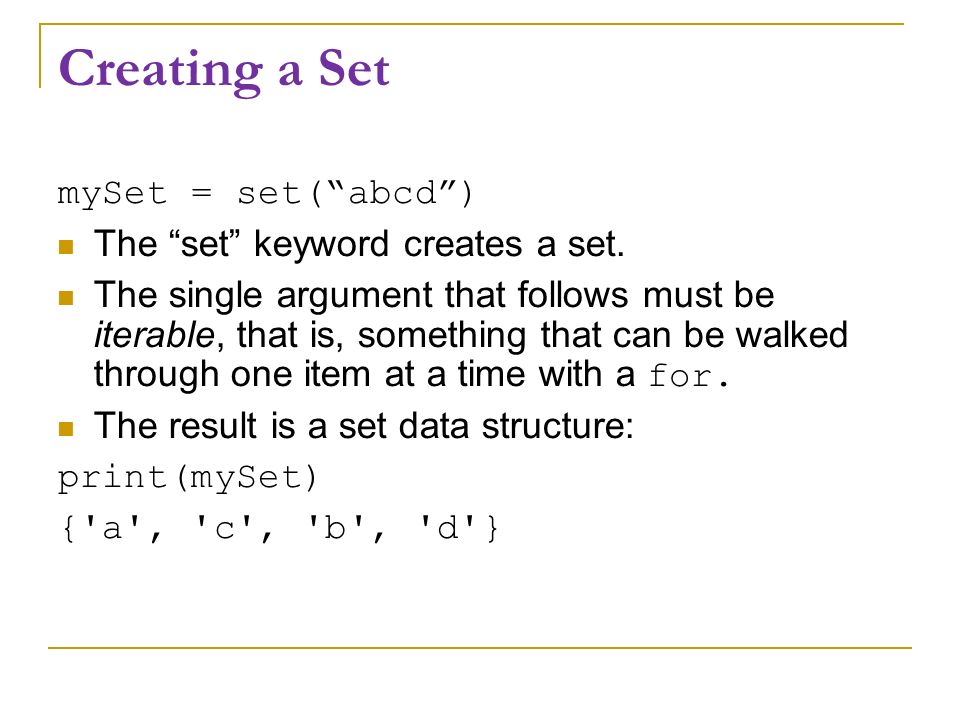The image size is (960, 720).
Task: Click 'The result is a set data structure:'
Action: 363,426
